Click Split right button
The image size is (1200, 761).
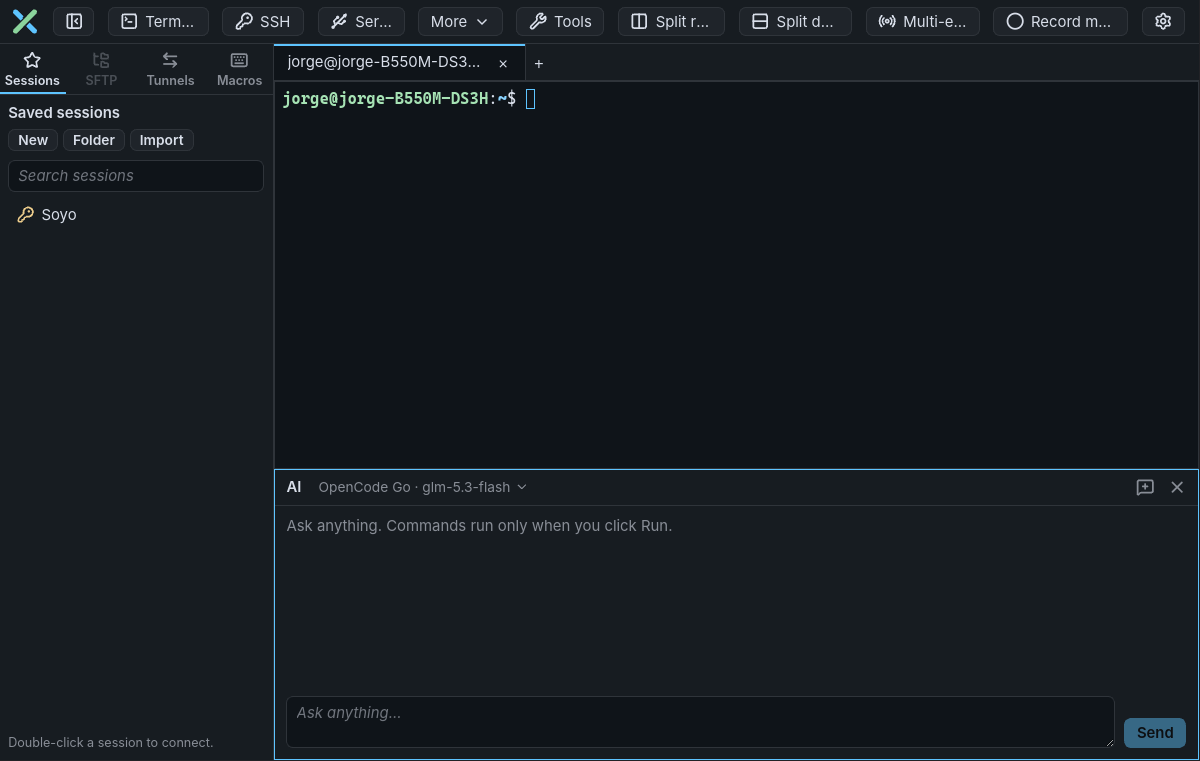tap(671, 21)
